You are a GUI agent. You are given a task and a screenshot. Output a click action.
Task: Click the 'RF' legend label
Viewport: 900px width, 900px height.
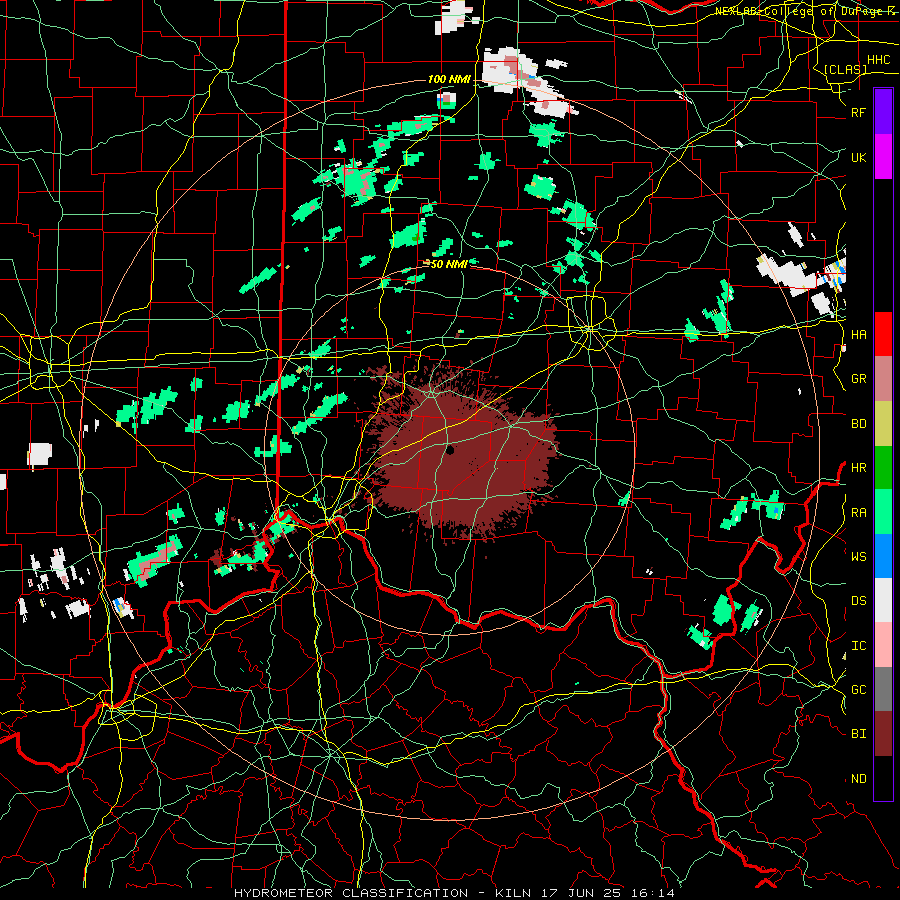[859, 113]
